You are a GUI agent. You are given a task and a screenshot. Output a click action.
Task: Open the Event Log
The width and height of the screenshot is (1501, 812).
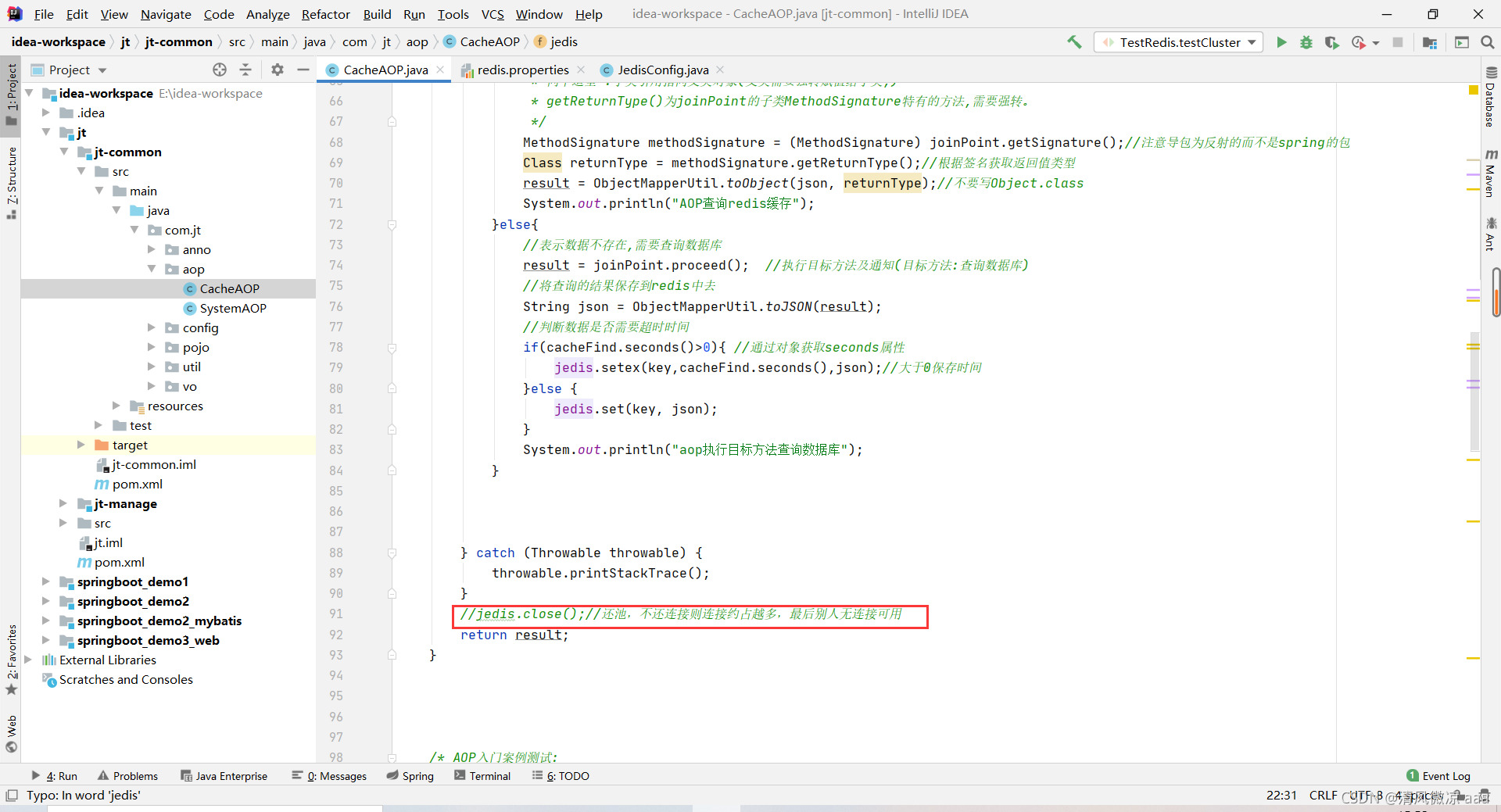[x=1438, y=776]
